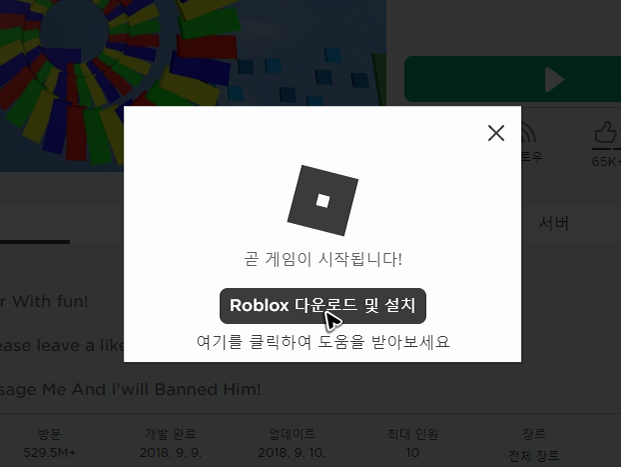Screen dimensions: 621x467
Task: Open the 서버 tab
Action: click(x=554, y=224)
